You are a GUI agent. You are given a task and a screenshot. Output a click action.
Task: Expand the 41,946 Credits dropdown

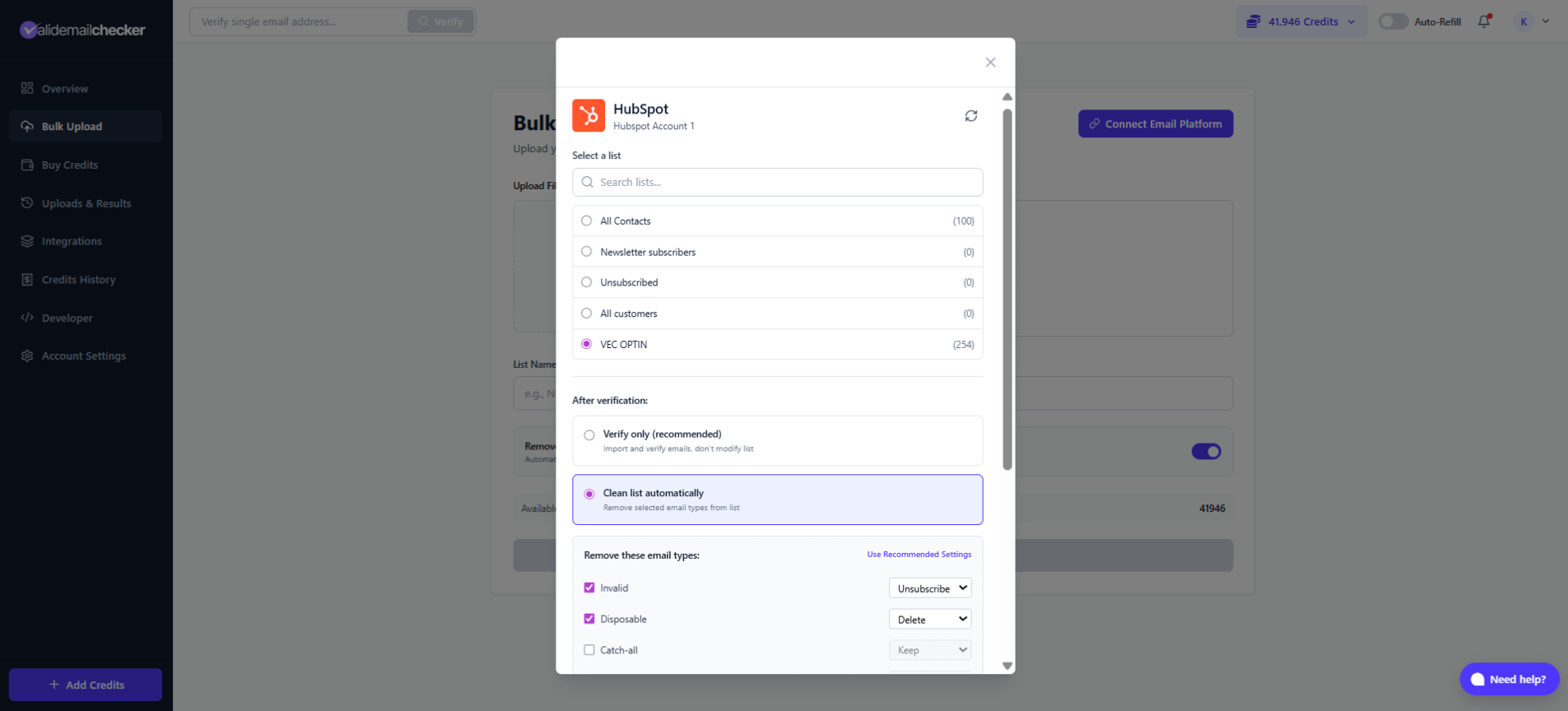click(1301, 21)
